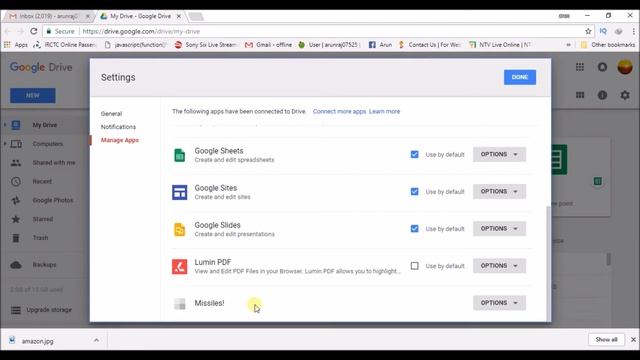640x360 pixels.
Task: Click the Starred star icon in sidebar
Action: [x=16, y=219]
